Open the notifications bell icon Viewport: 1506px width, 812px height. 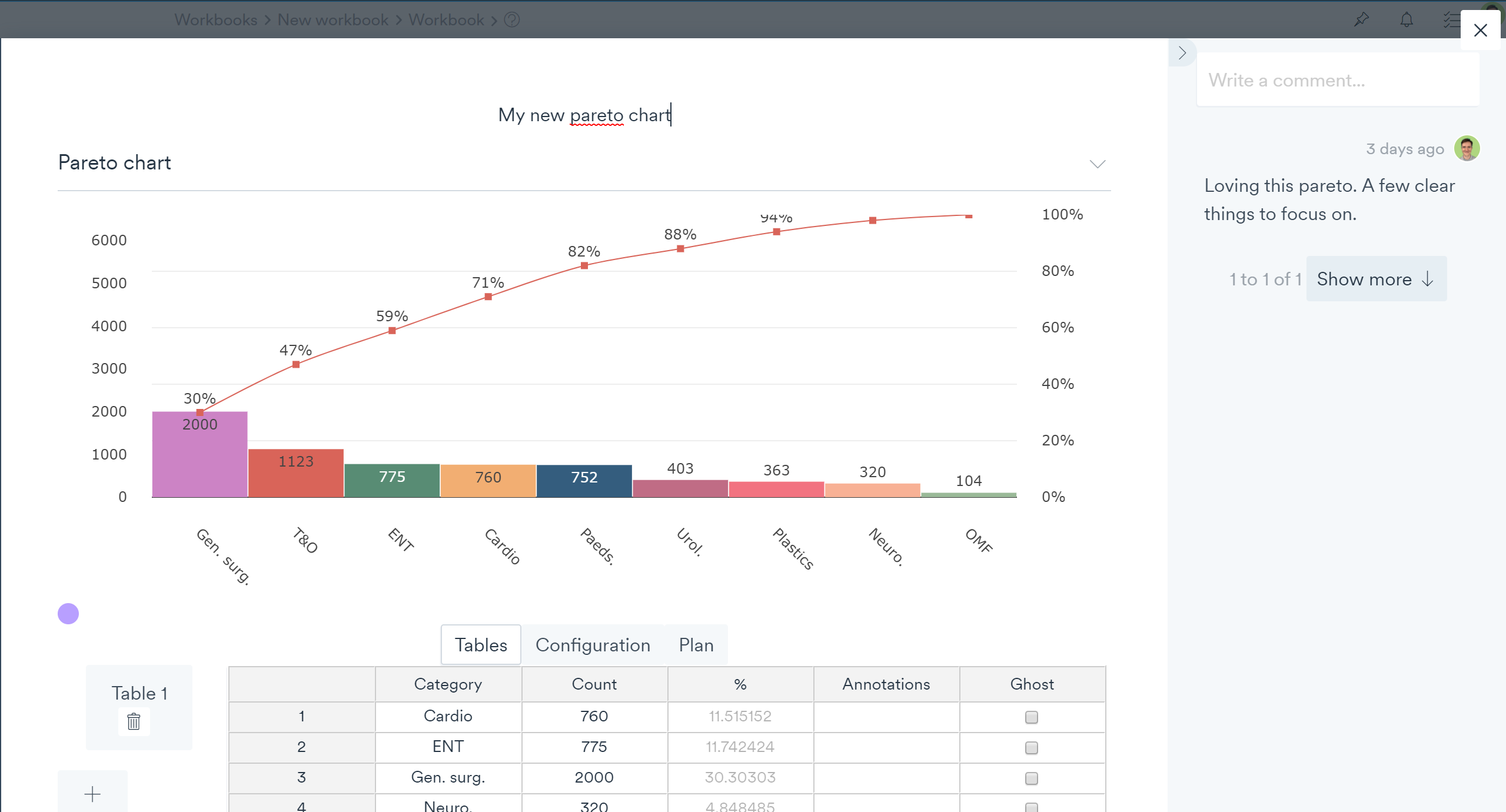(x=1407, y=20)
